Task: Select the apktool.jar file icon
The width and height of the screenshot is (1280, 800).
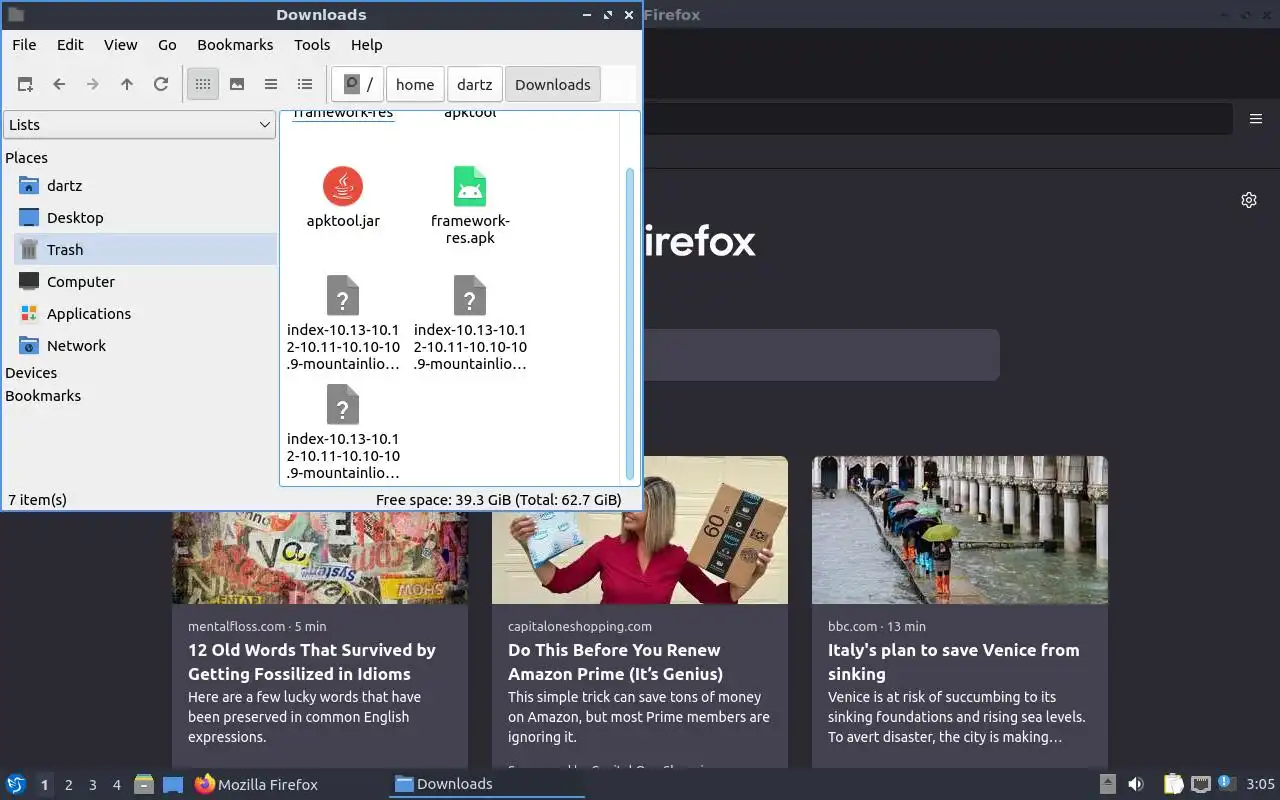Action: pyautogui.click(x=343, y=187)
